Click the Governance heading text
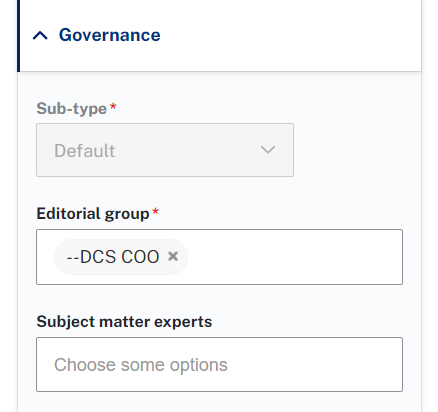 pyautogui.click(x=110, y=35)
